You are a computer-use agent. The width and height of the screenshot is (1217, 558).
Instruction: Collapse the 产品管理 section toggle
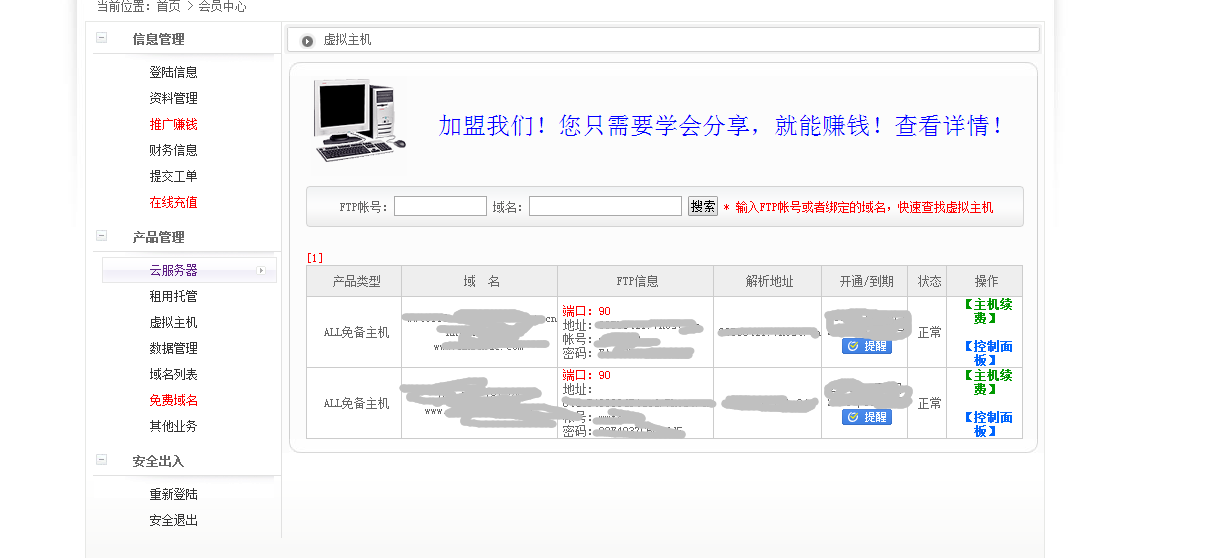[x=101, y=236]
